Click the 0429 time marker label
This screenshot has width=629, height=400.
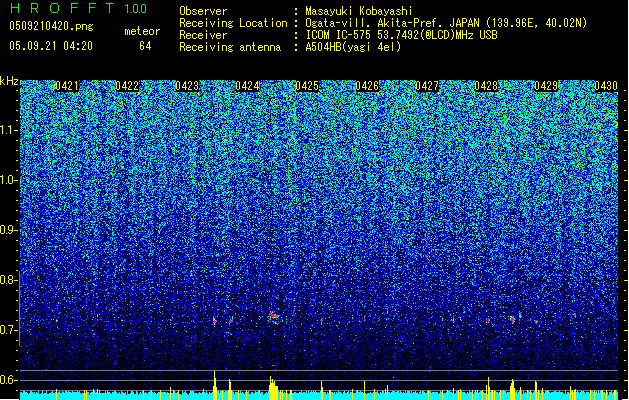[546, 86]
